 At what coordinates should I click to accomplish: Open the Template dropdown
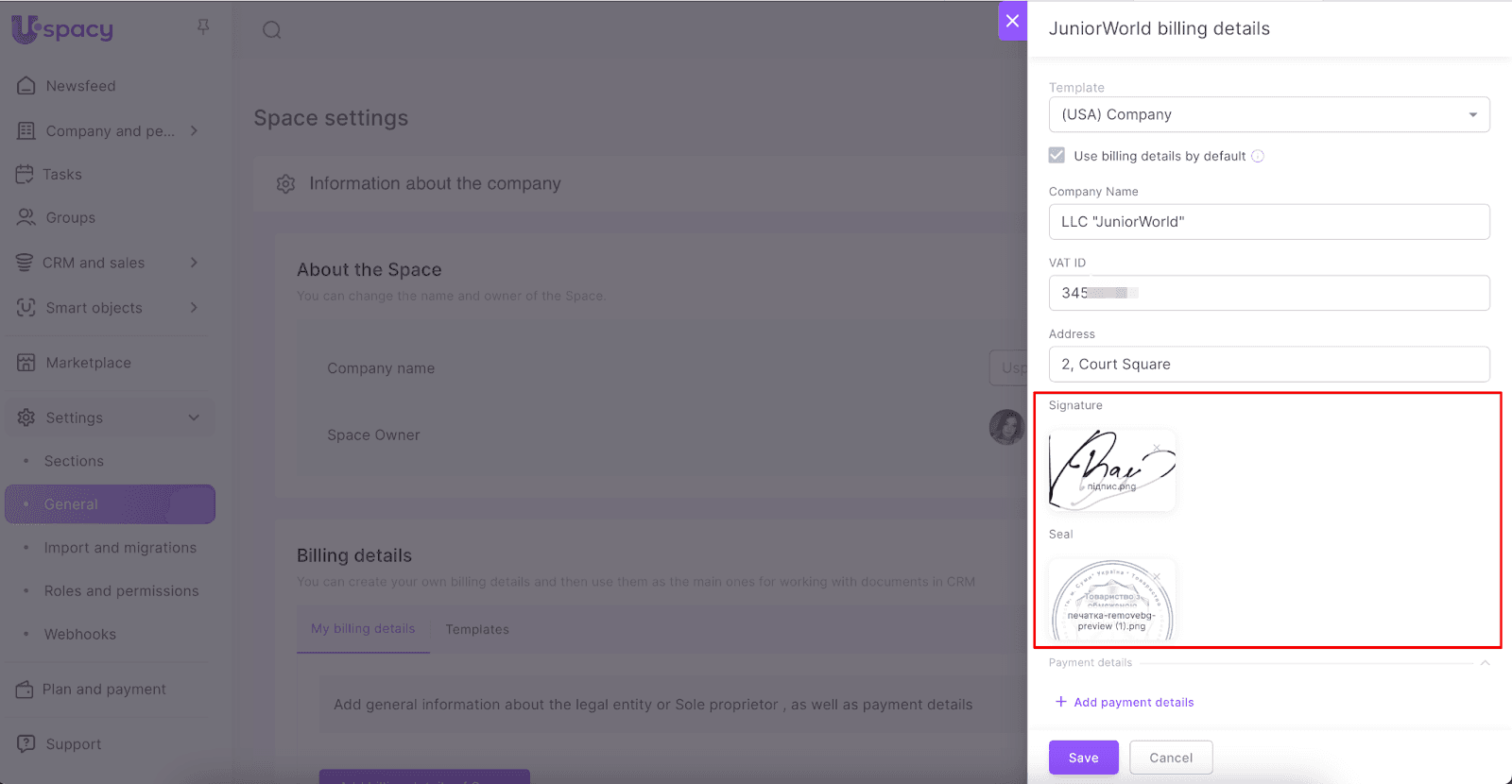[1268, 114]
